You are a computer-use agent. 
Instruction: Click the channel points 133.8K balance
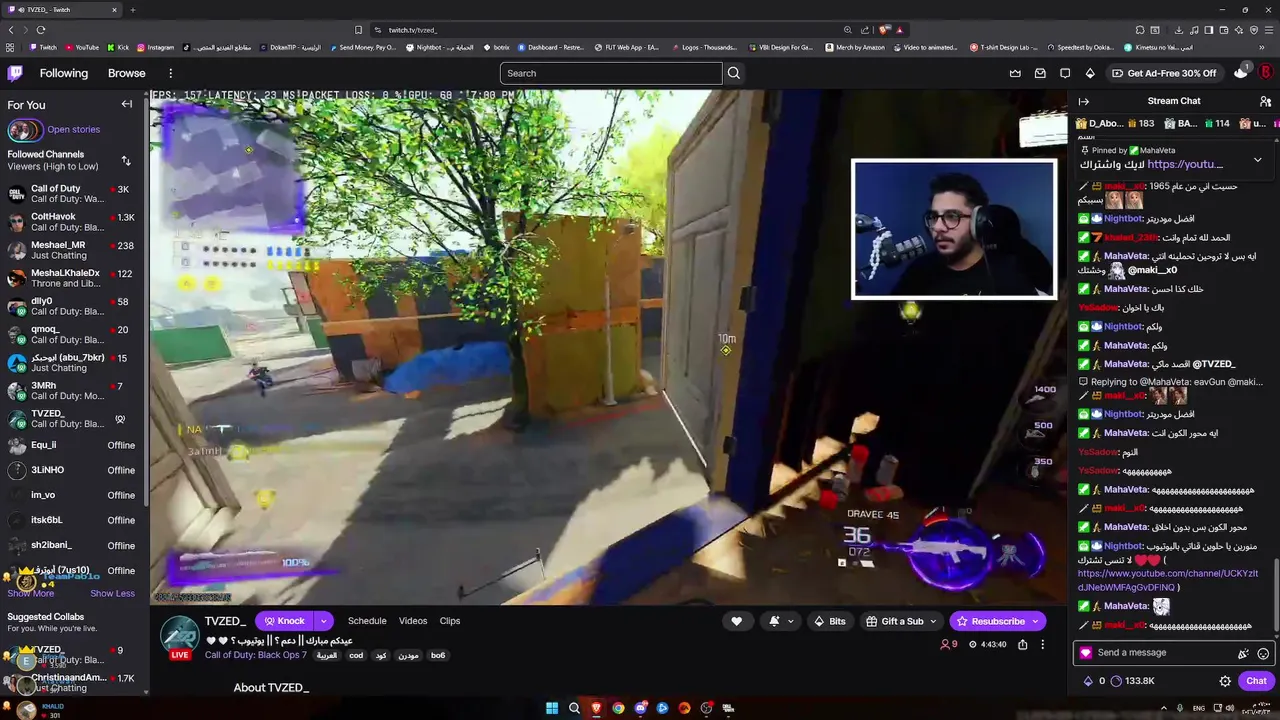[1133, 681]
